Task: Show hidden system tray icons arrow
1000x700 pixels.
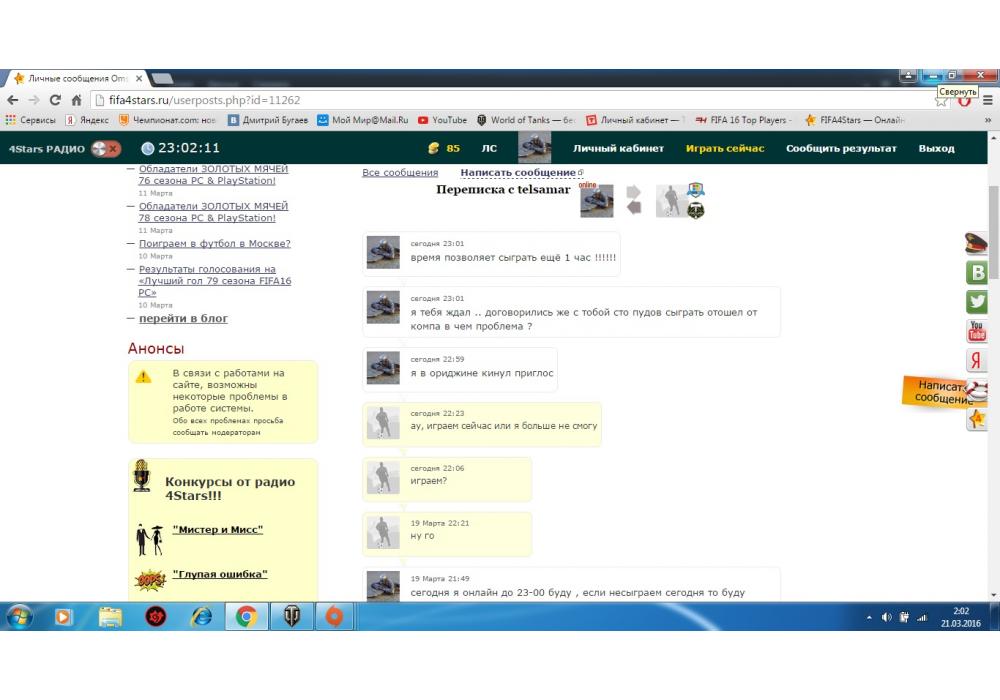Action: click(868, 618)
